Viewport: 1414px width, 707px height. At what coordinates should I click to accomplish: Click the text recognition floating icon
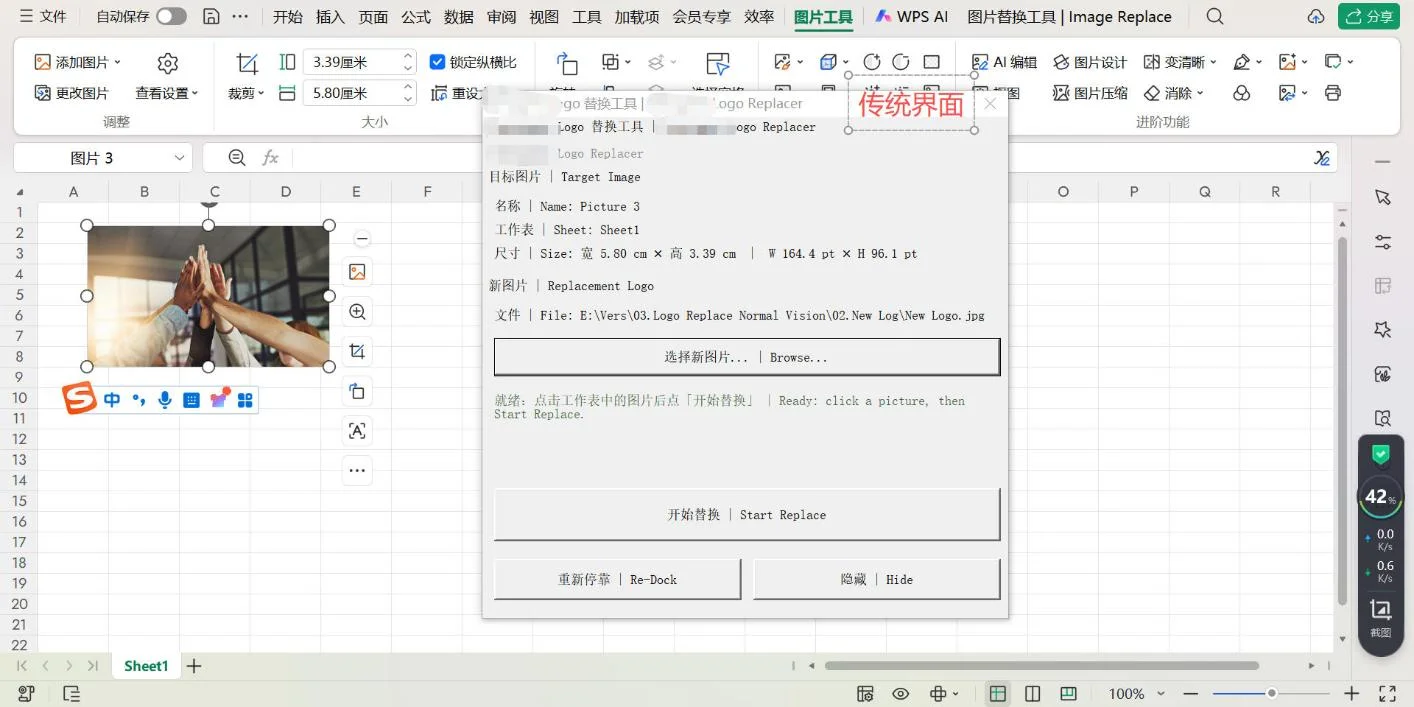357,431
